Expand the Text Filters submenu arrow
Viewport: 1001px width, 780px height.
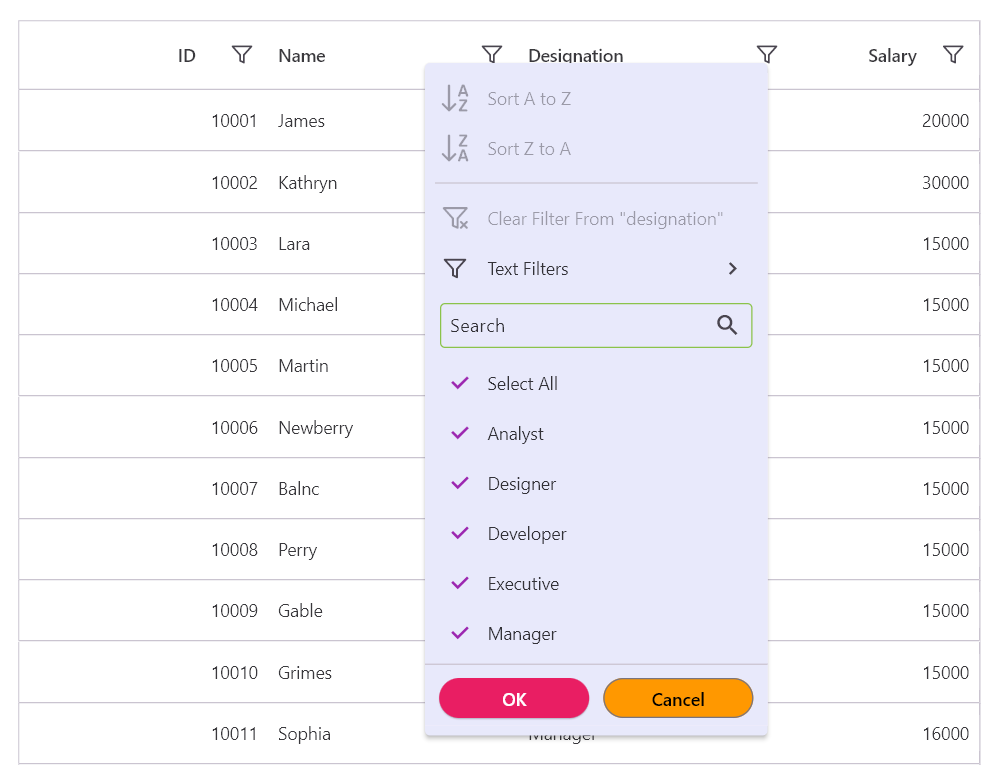click(x=733, y=269)
